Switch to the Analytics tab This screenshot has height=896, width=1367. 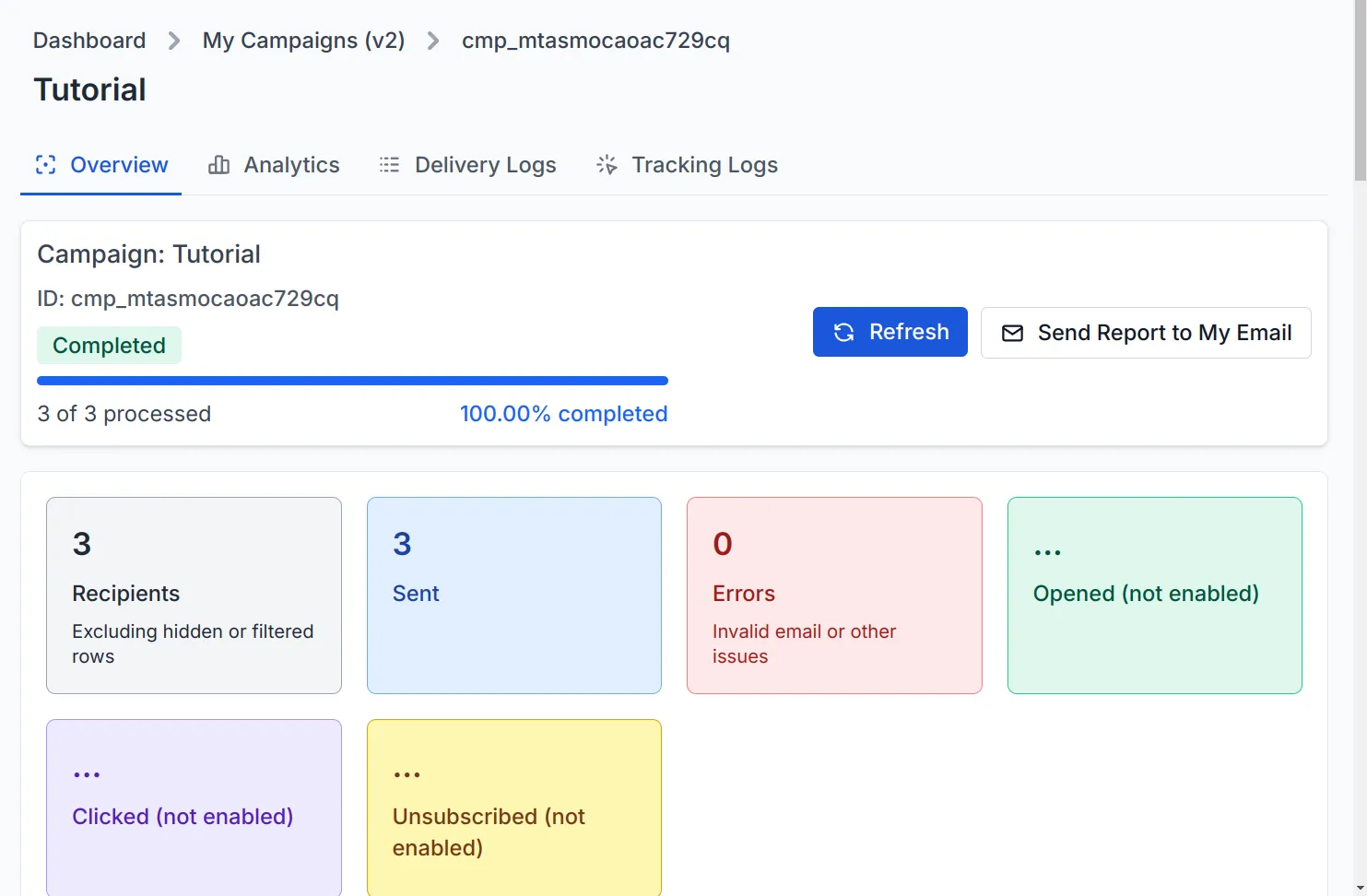[274, 164]
